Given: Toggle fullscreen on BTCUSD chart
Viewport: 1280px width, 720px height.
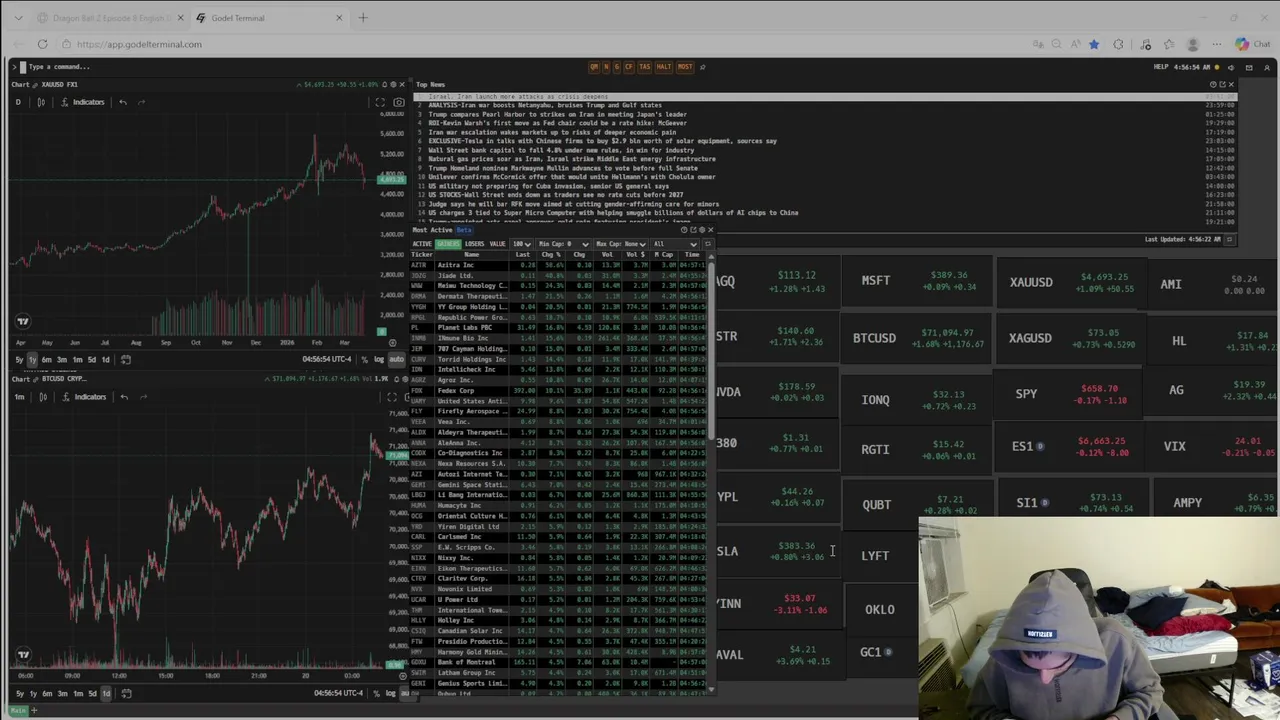Looking at the screenshot, I should tap(391, 397).
